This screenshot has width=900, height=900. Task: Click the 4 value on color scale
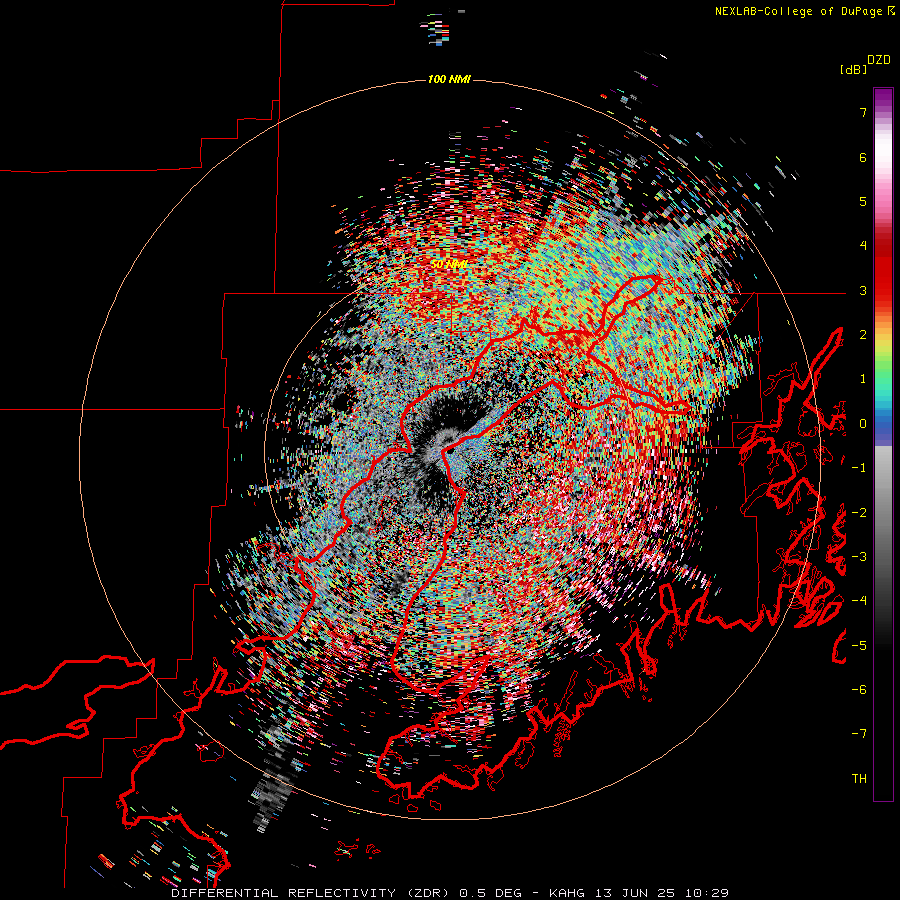coord(863,246)
